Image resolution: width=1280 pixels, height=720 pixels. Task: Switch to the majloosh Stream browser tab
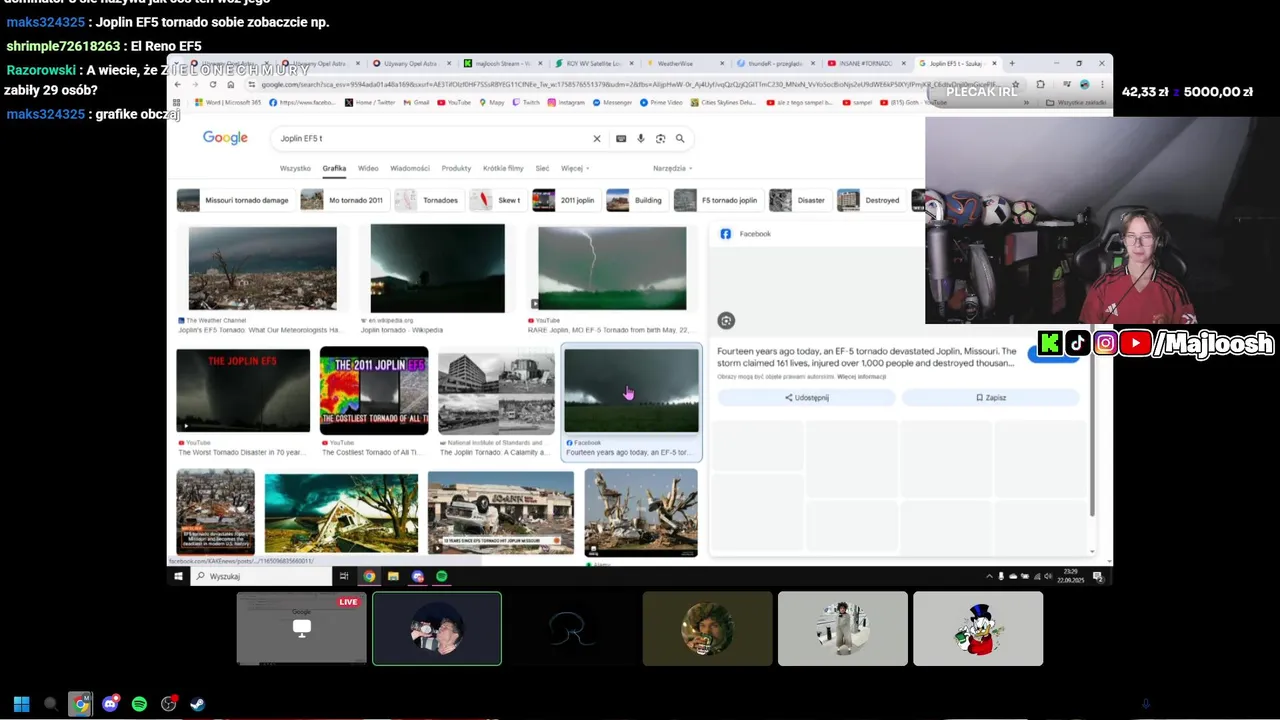502,63
